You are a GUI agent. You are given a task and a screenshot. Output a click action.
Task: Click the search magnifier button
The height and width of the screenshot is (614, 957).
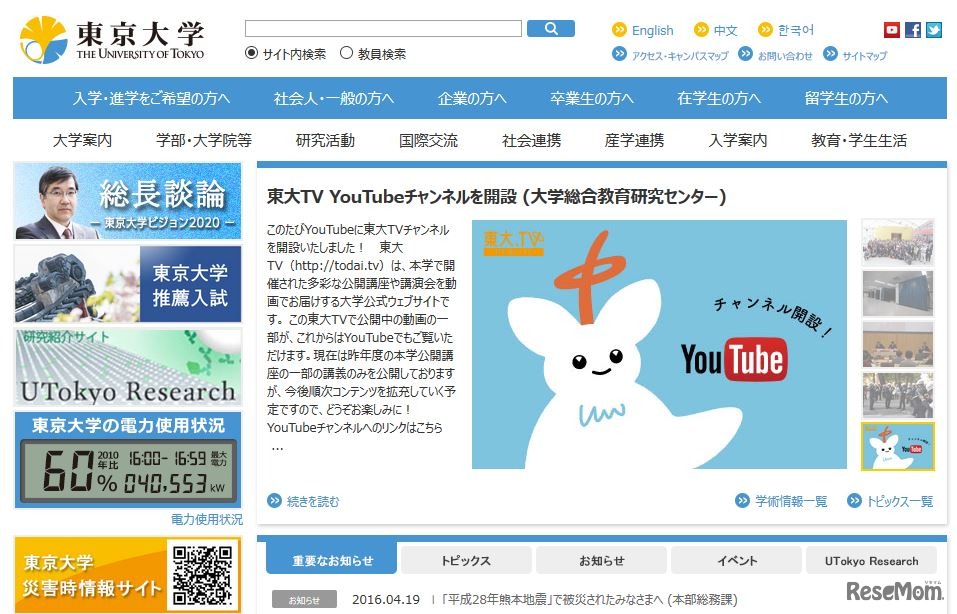[x=551, y=29]
